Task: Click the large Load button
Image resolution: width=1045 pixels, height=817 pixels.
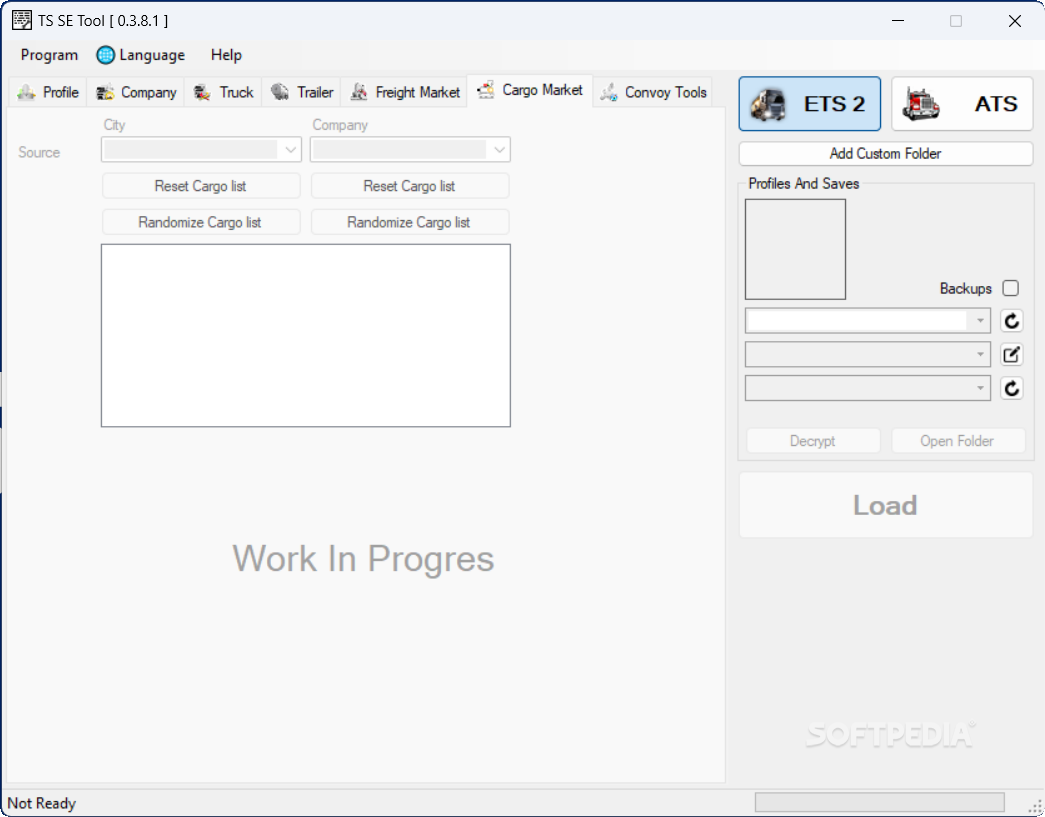Action: point(886,505)
